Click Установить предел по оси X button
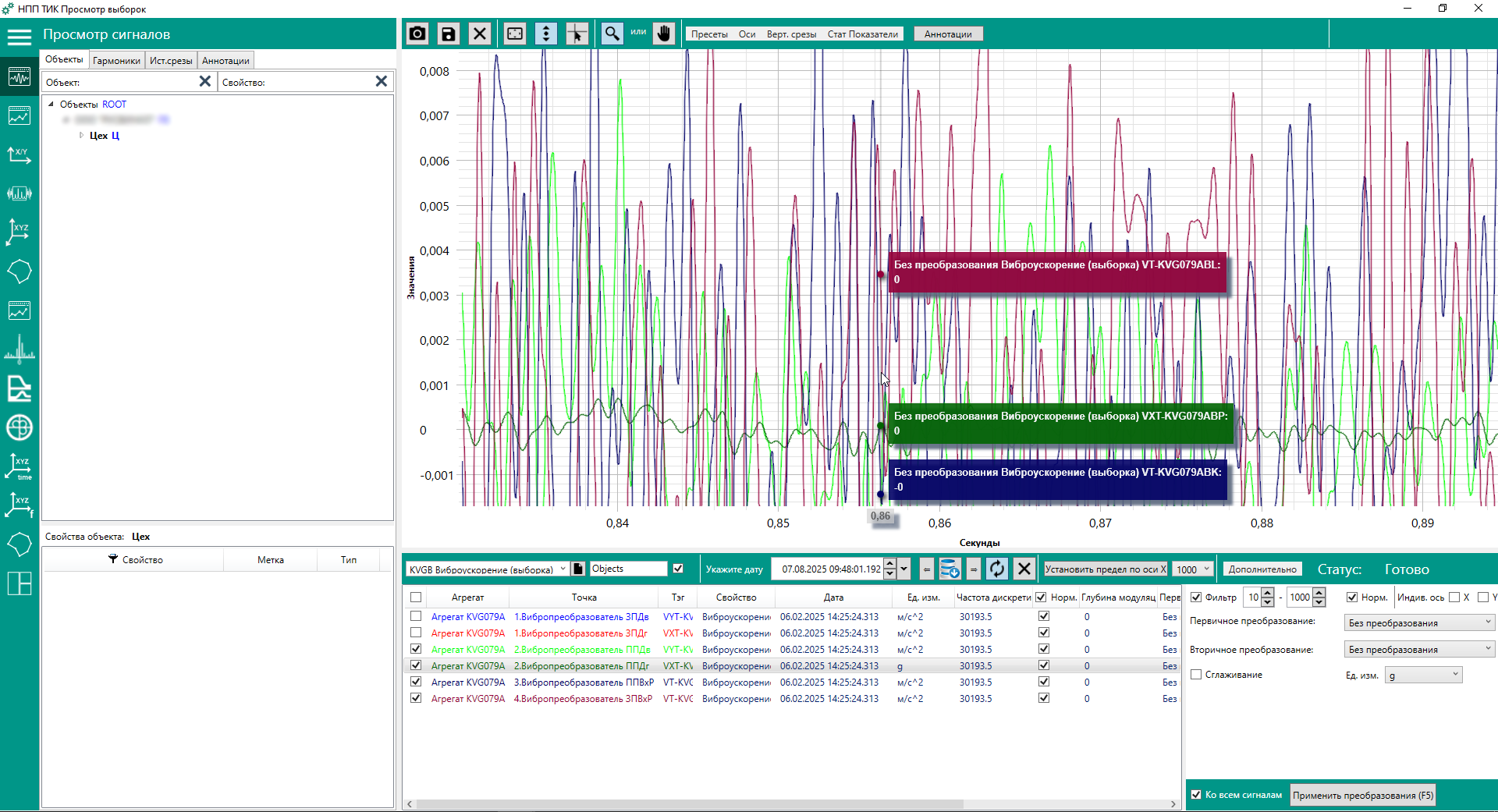This screenshot has width=1498, height=812. tap(1106, 569)
